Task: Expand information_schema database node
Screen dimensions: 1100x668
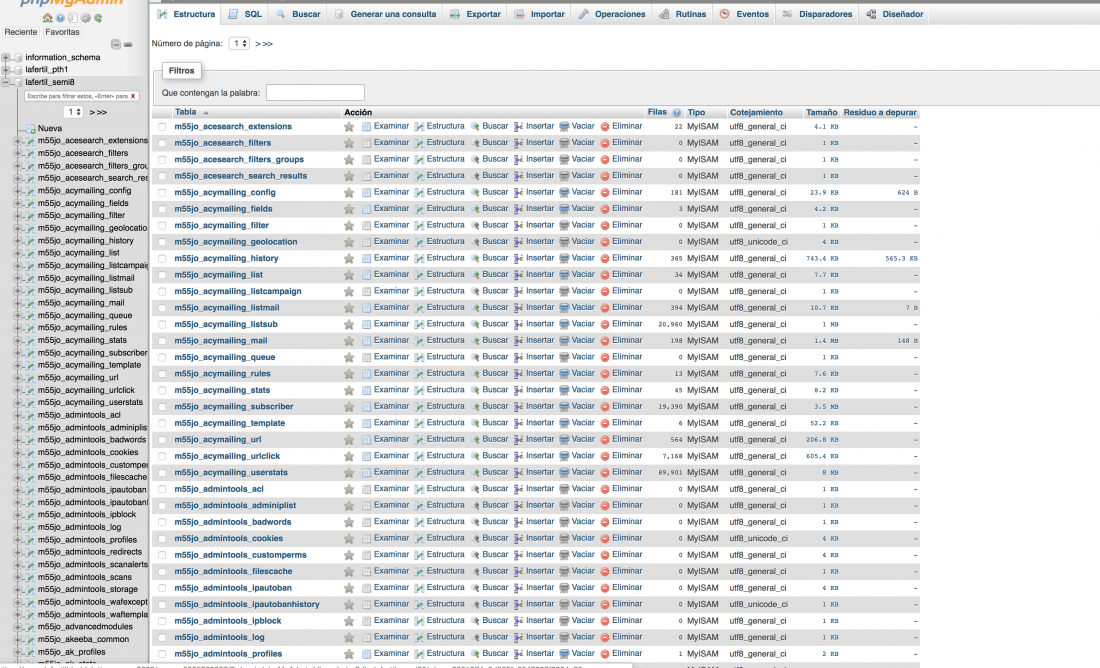Action: (x=6, y=58)
